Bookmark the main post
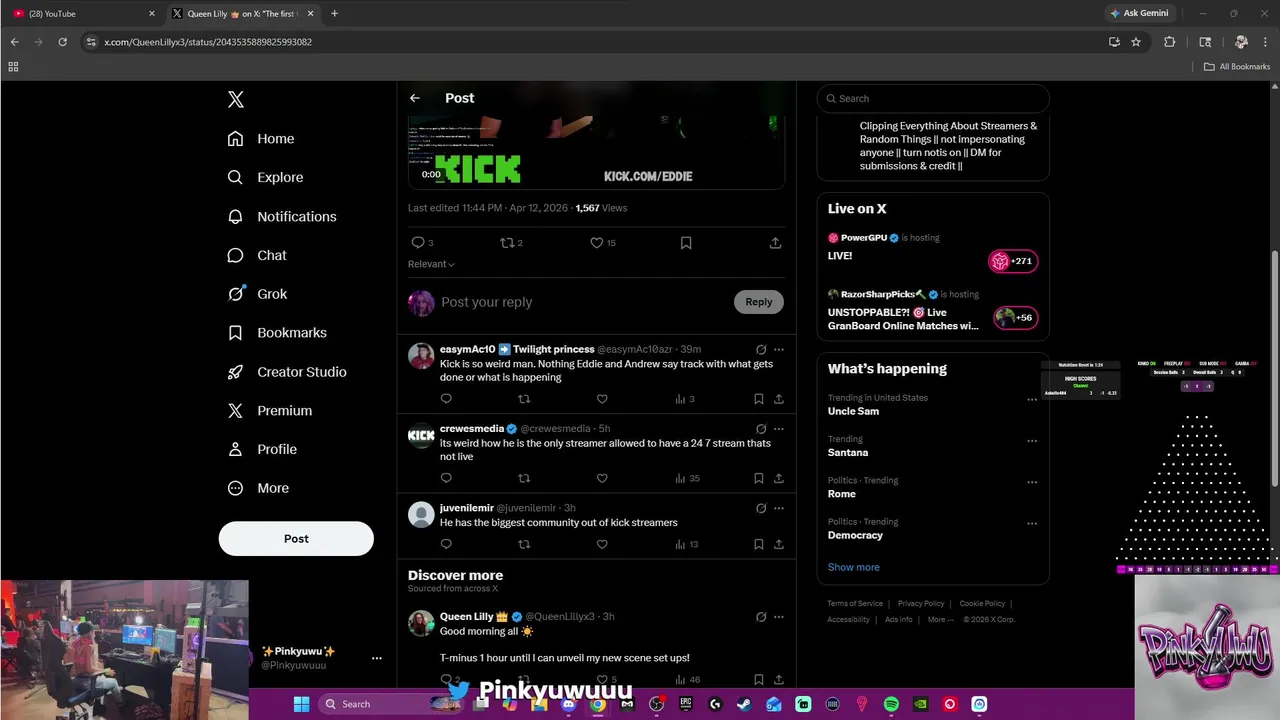1280x720 pixels. tap(686, 243)
